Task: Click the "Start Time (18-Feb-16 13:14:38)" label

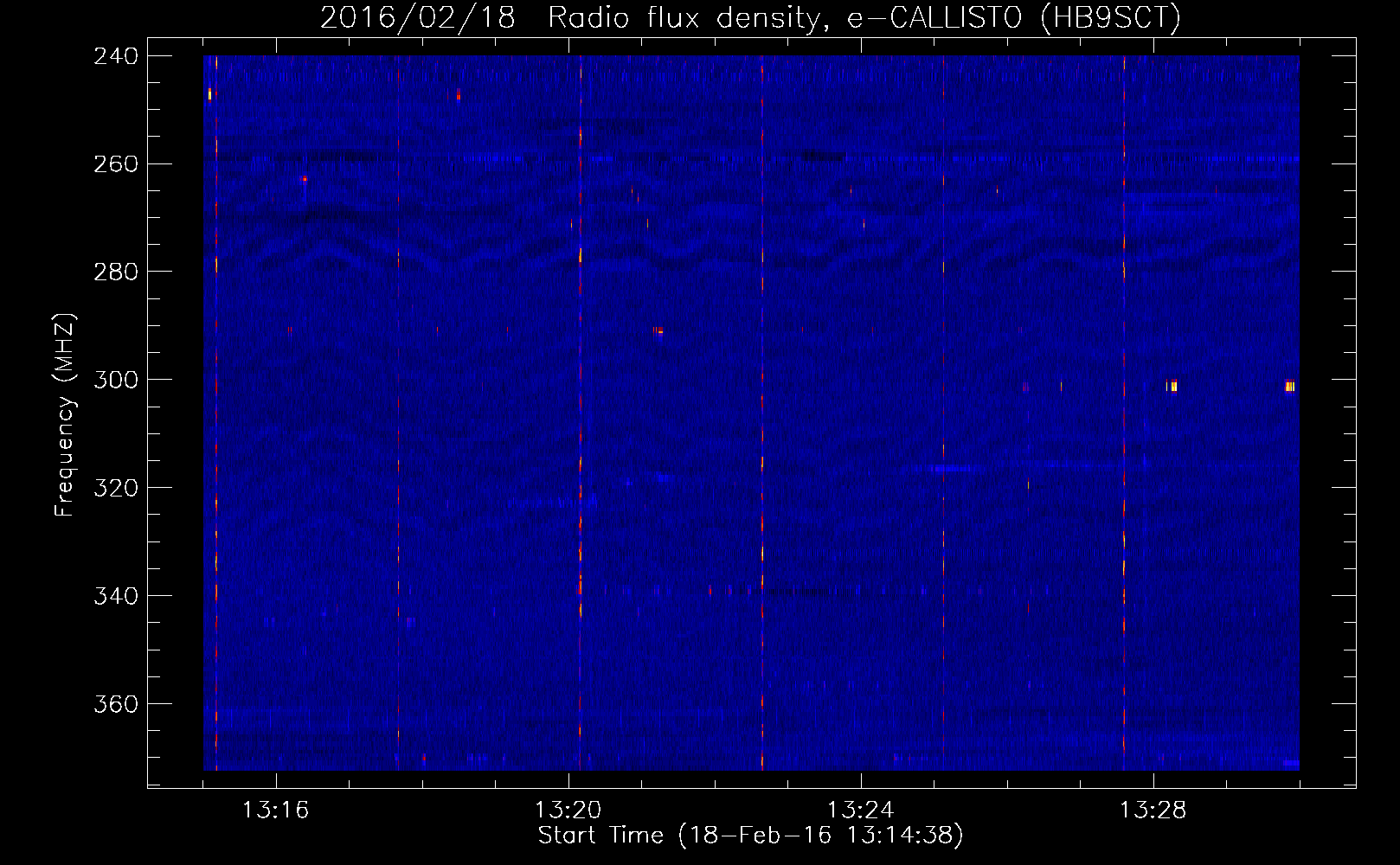Action: pyautogui.click(x=750, y=836)
